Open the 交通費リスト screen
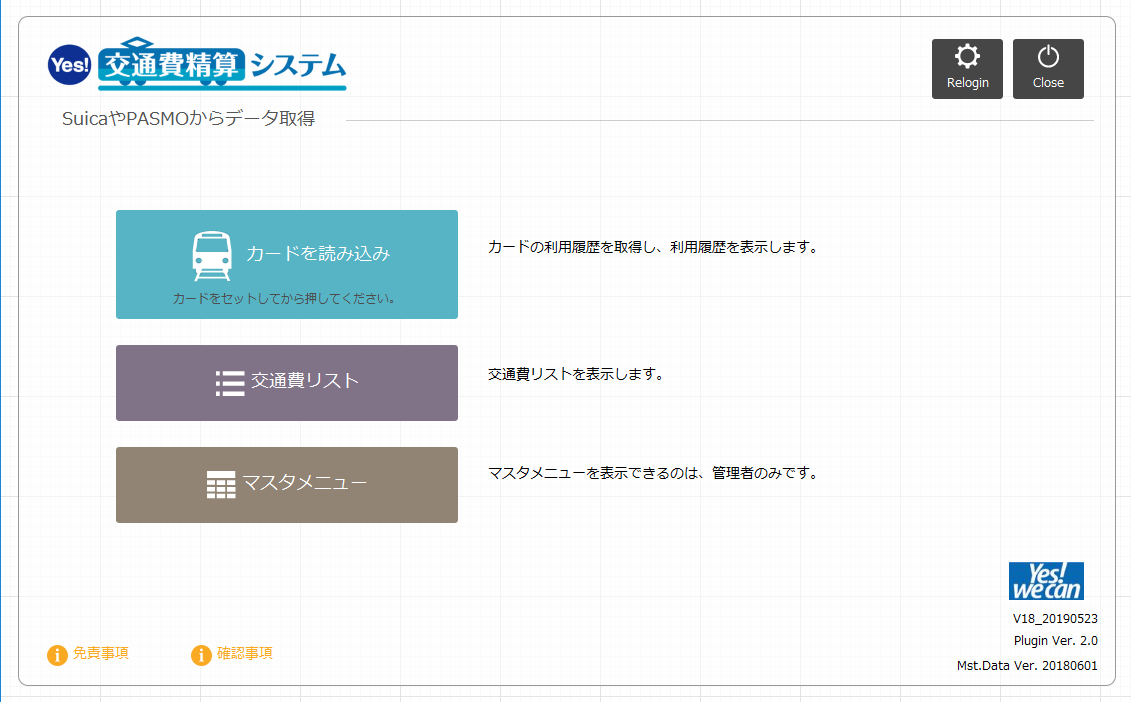This screenshot has width=1131, height=702. 286,383
